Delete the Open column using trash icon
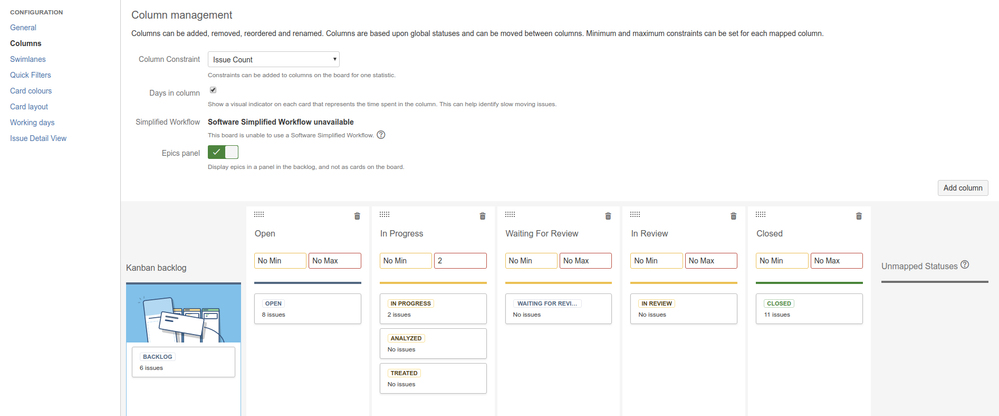 tap(357, 216)
